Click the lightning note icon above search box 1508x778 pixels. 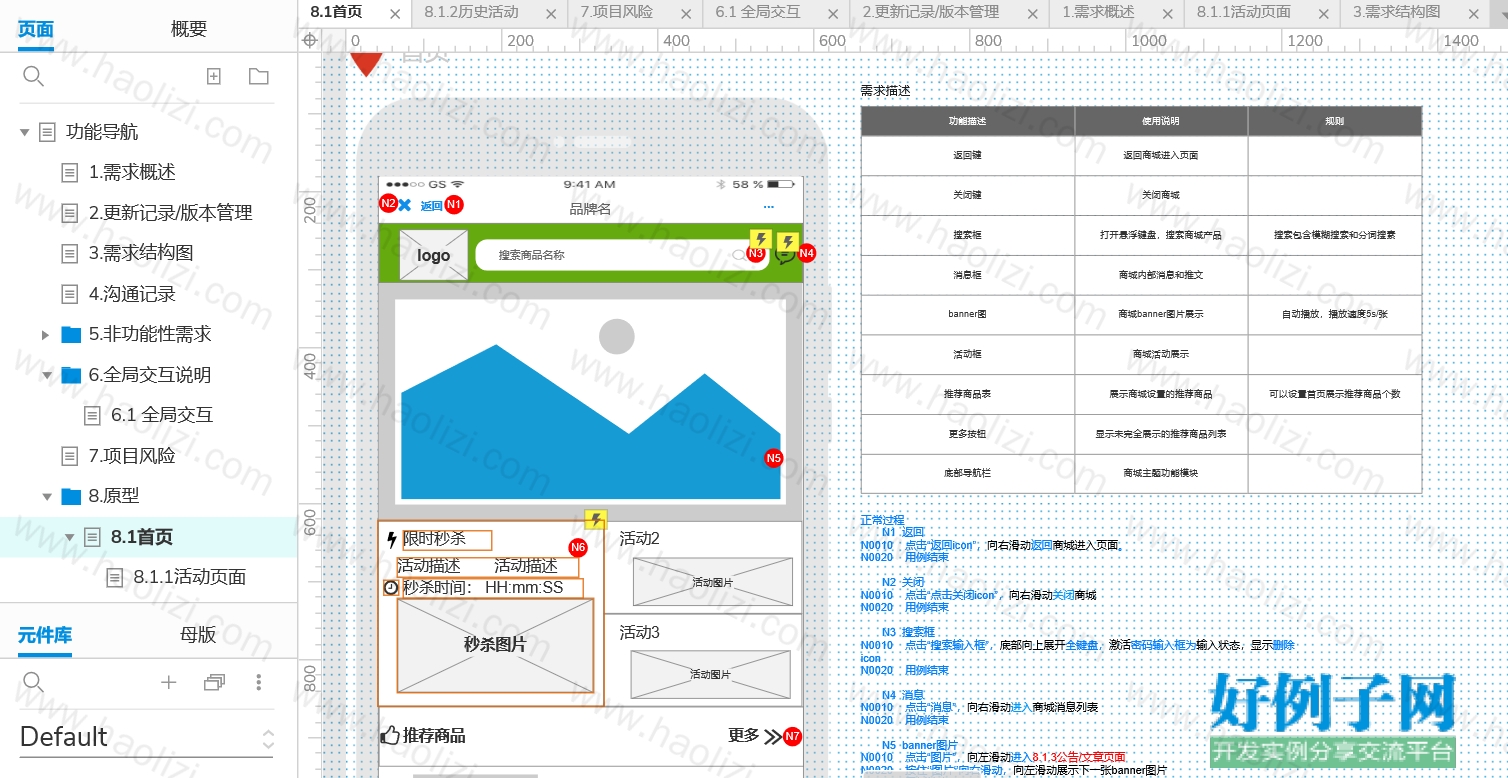tap(761, 239)
